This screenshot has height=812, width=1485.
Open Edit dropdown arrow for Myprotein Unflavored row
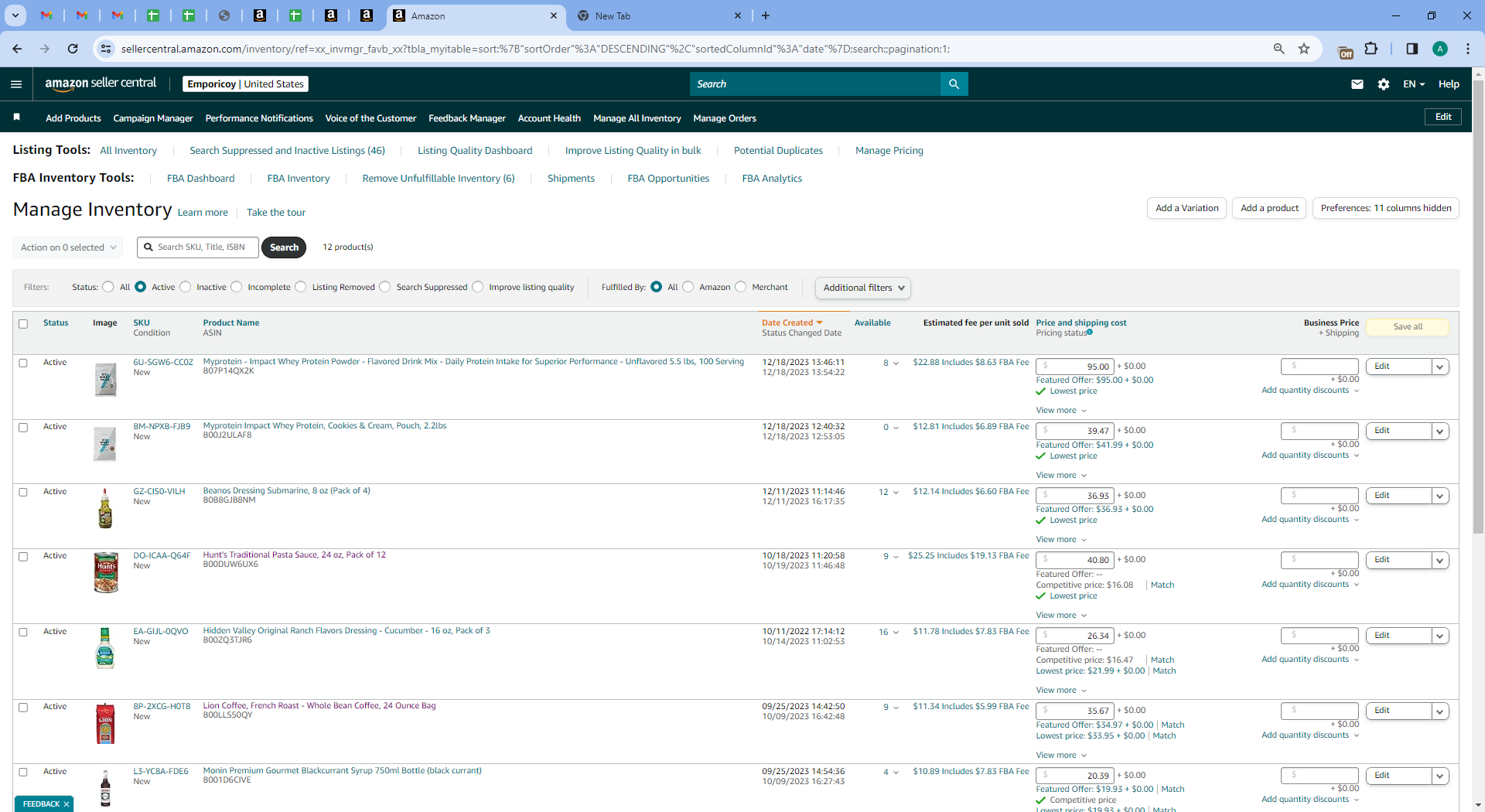tap(1440, 367)
